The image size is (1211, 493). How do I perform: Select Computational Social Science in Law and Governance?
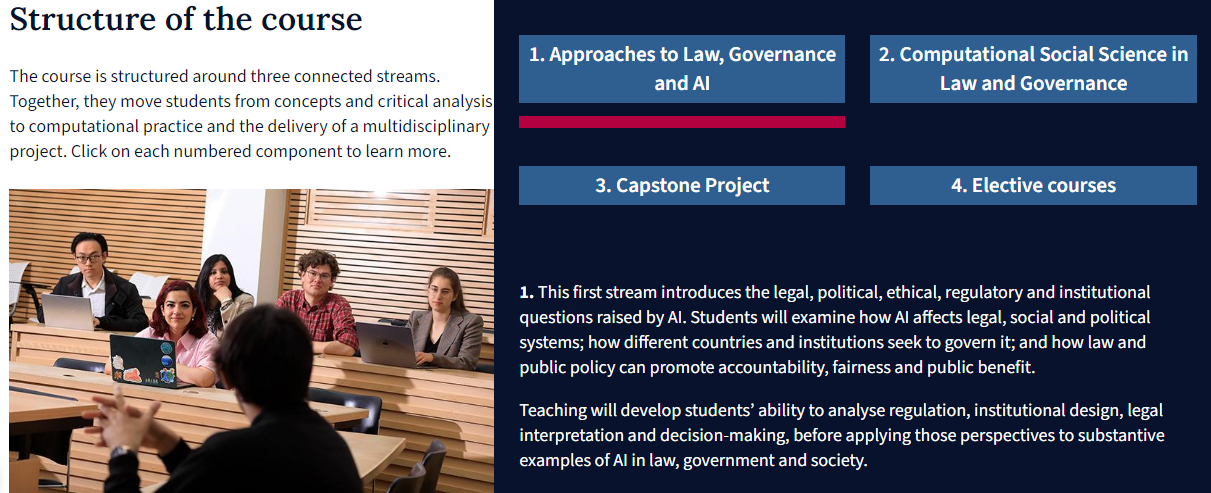1033,69
